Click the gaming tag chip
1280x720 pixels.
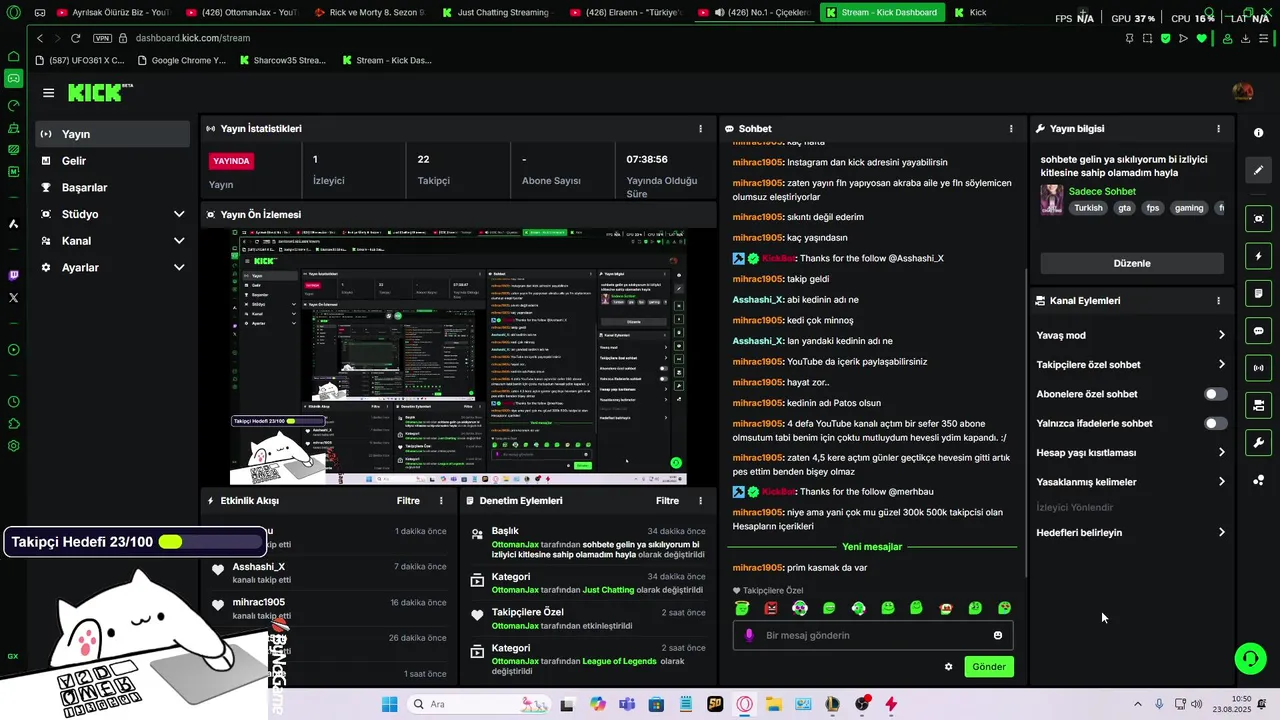1189,208
